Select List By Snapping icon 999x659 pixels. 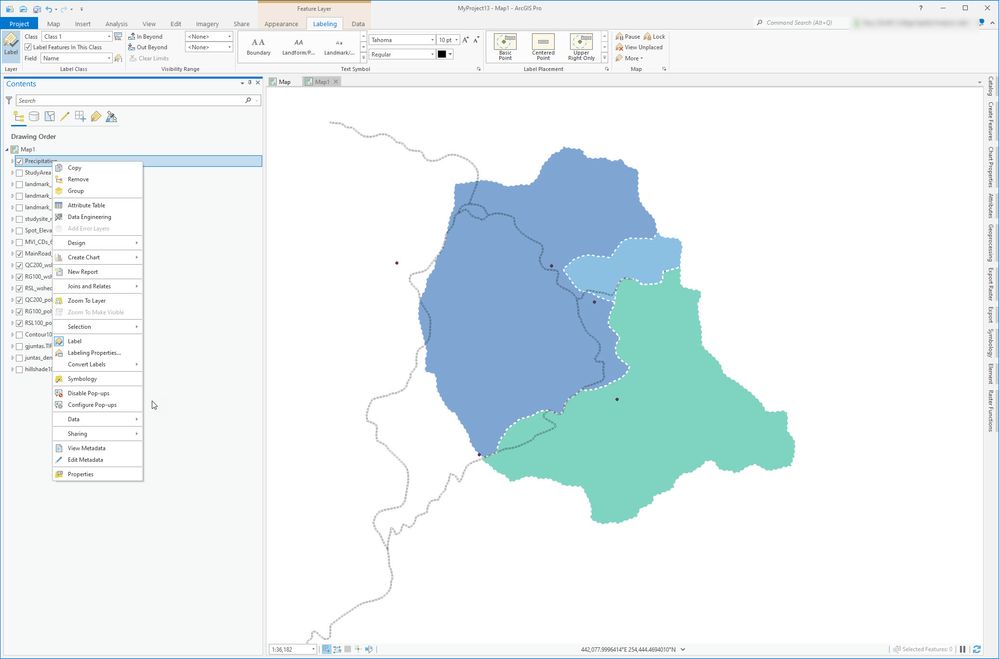coord(80,117)
